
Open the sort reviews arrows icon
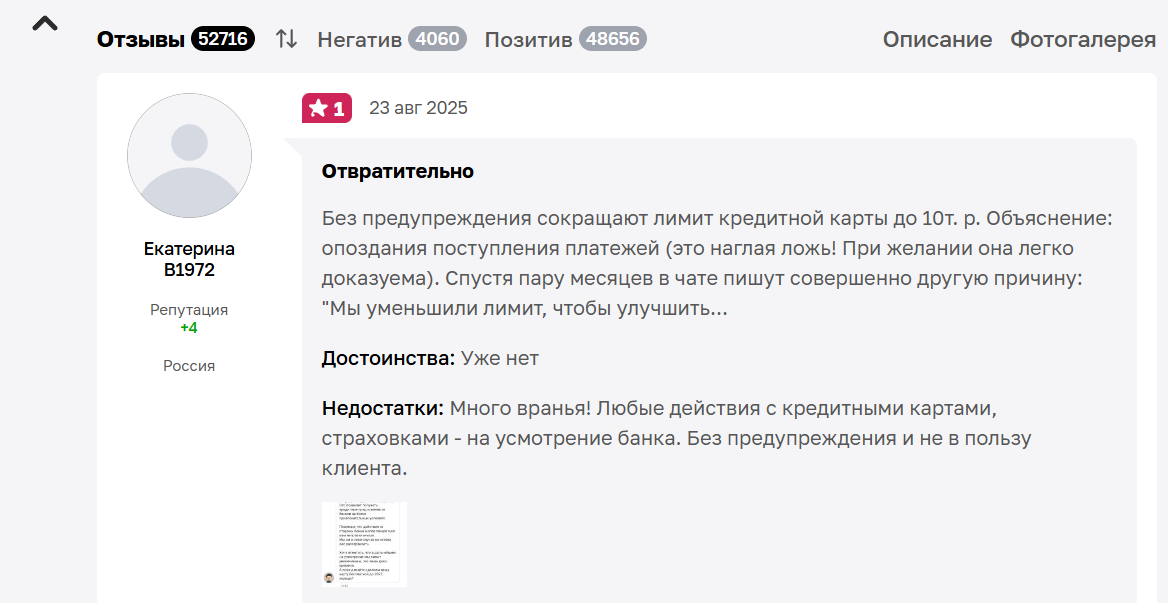coord(287,39)
